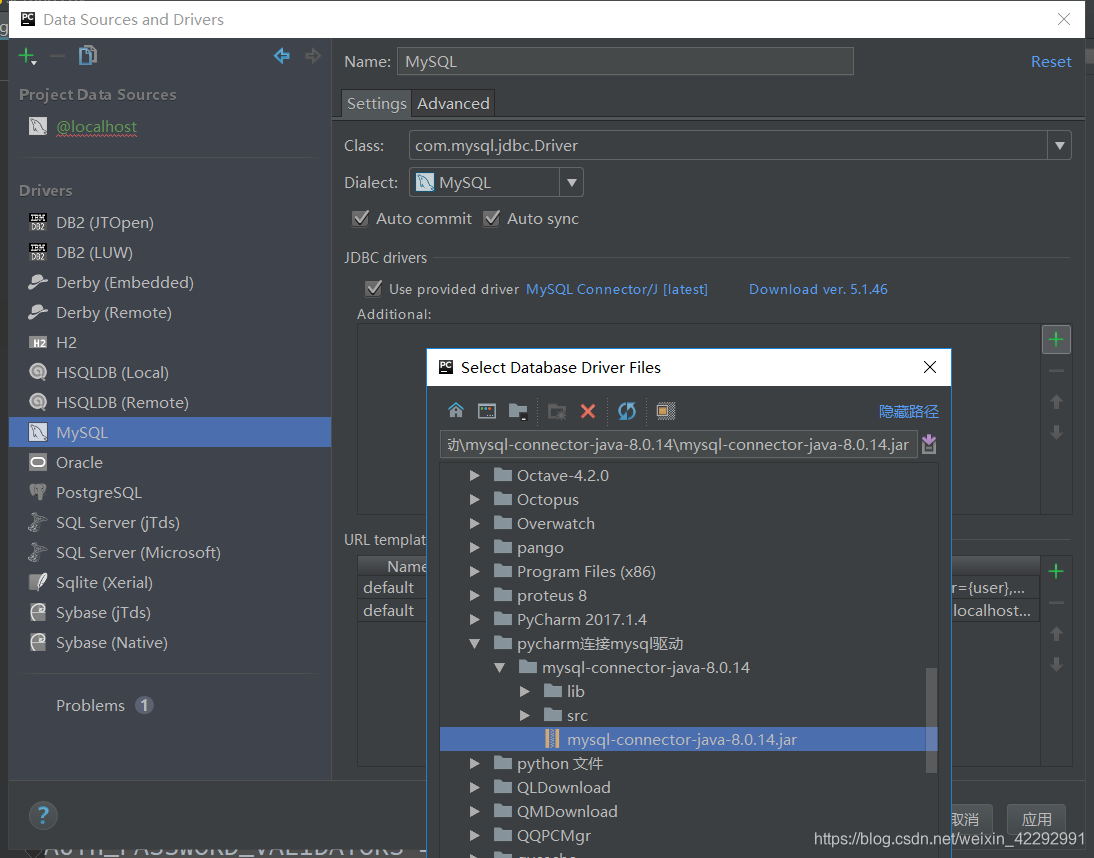Click the forward arrow icon
Viewport: 1094px width, 858px height.
pos(313,56)
